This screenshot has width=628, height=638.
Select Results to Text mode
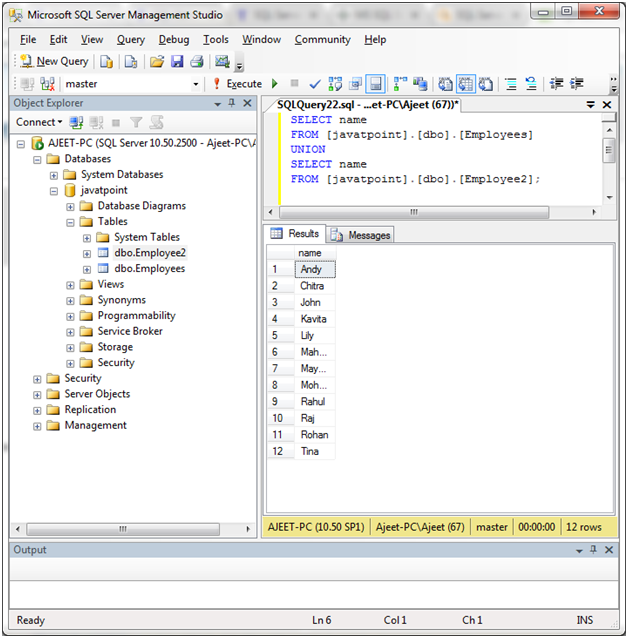445,84
